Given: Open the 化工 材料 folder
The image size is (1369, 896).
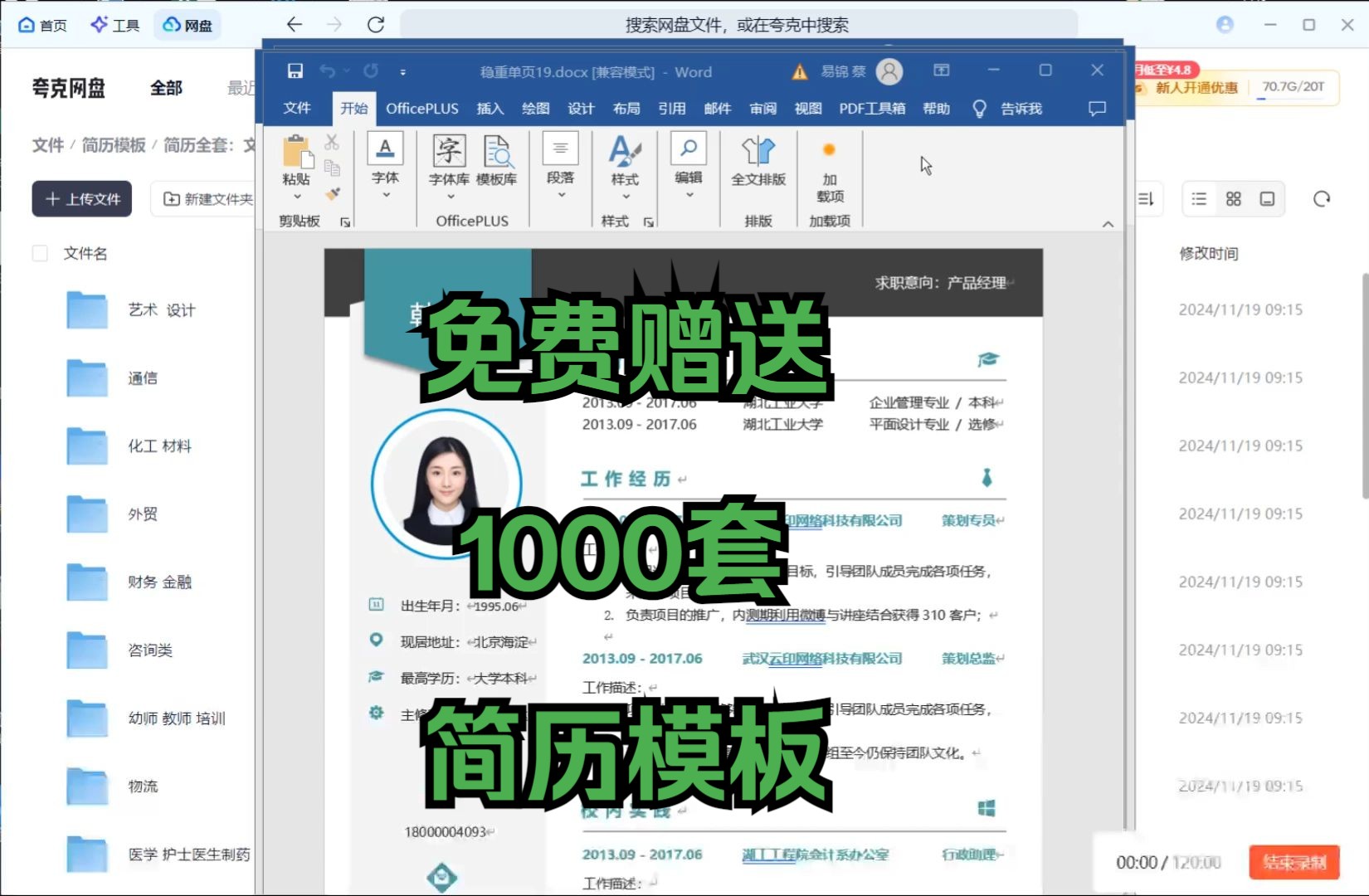Looking at the screenshot, I should (159, 446).
